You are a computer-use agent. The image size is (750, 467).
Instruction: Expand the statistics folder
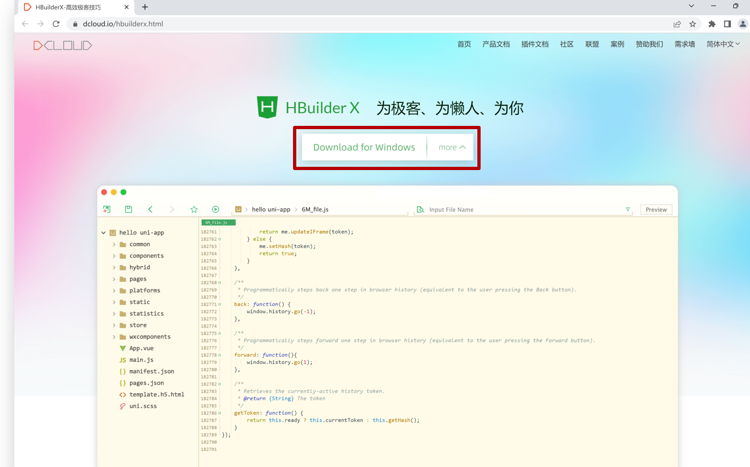(x=114, y=313)
